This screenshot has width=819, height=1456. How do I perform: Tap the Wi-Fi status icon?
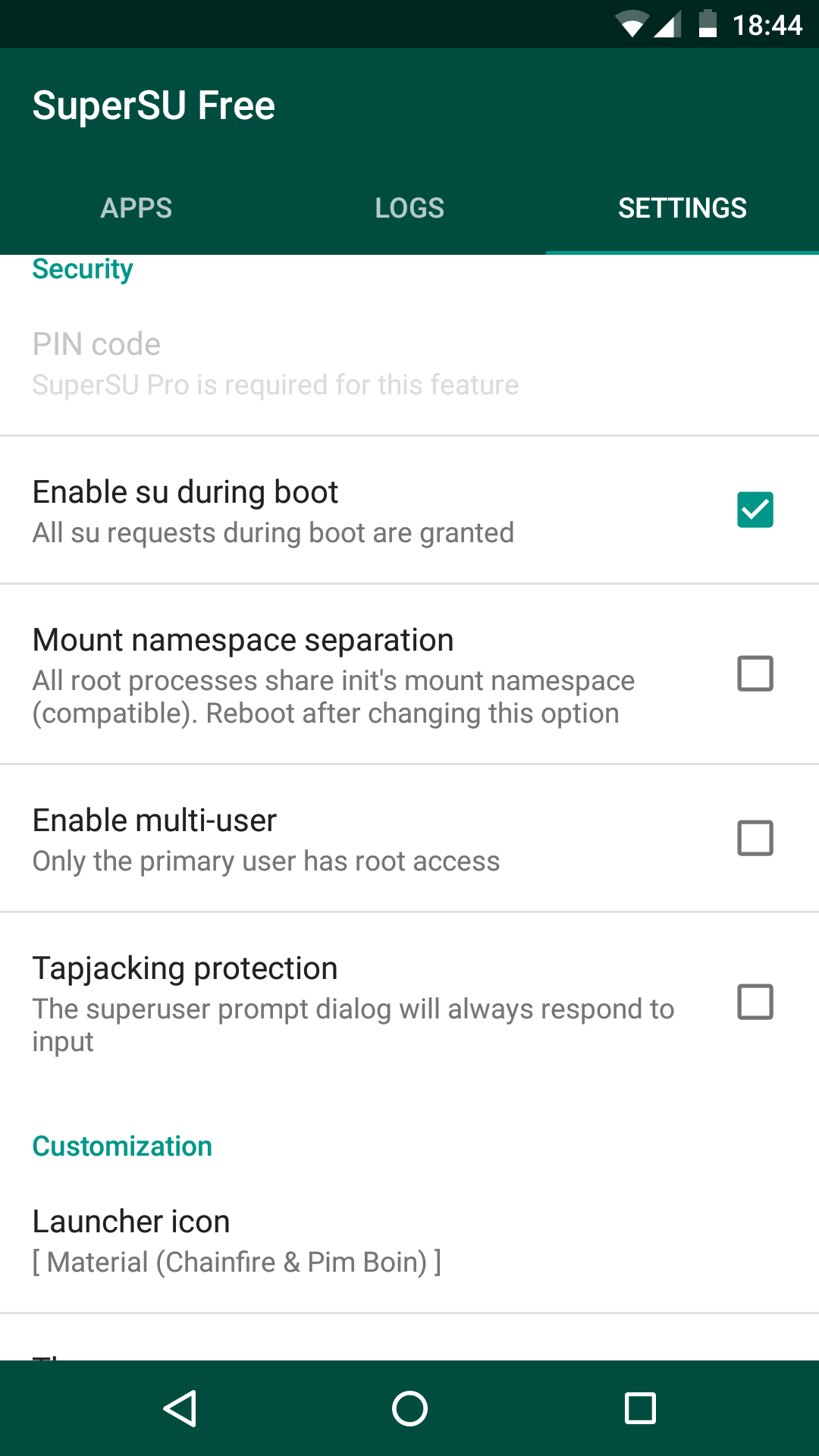(x=631, y=24)
